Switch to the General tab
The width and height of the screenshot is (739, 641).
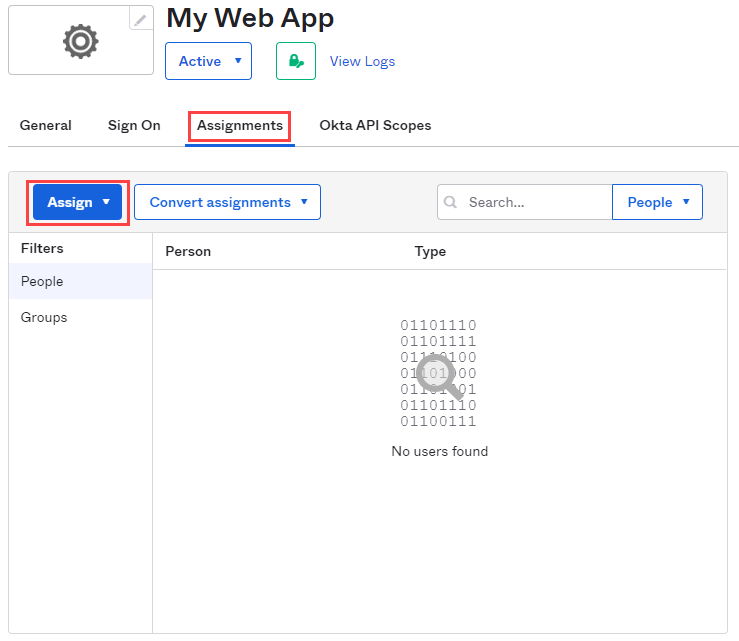tap(46, 126)
